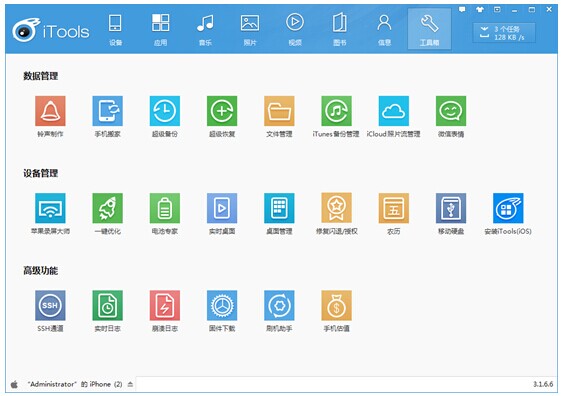Open the phone valuation money bag icon
This screenshot has height=396, width=562.
336,305
